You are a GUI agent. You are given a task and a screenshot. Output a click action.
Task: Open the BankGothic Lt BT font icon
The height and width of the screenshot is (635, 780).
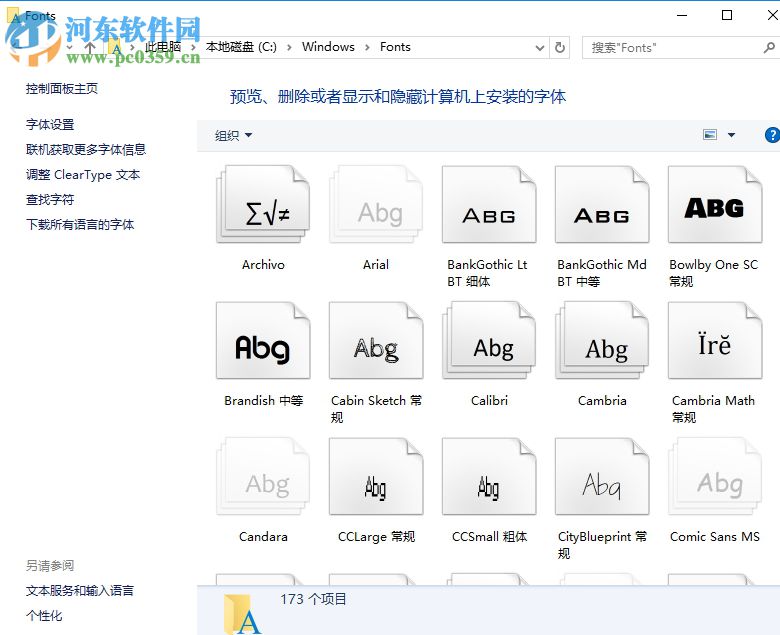[x=489, y=204]
